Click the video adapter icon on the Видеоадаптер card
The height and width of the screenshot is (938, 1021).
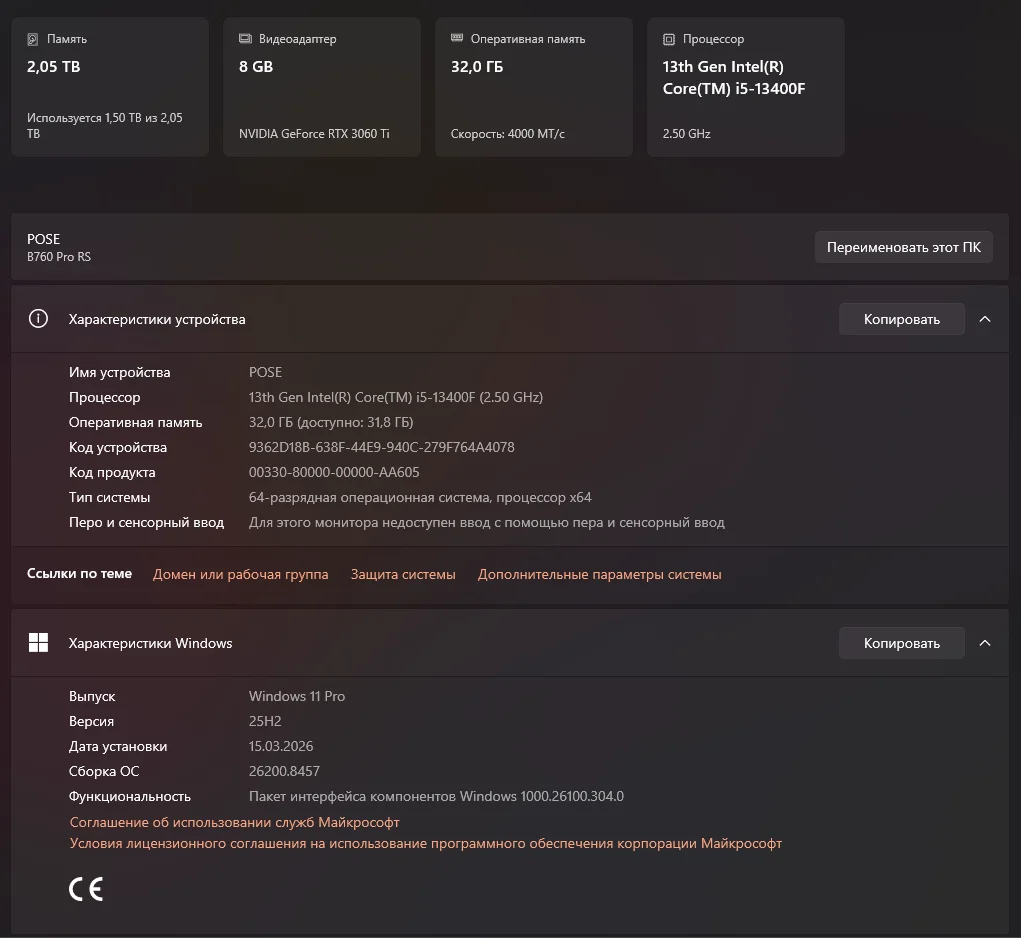[245, 38]
